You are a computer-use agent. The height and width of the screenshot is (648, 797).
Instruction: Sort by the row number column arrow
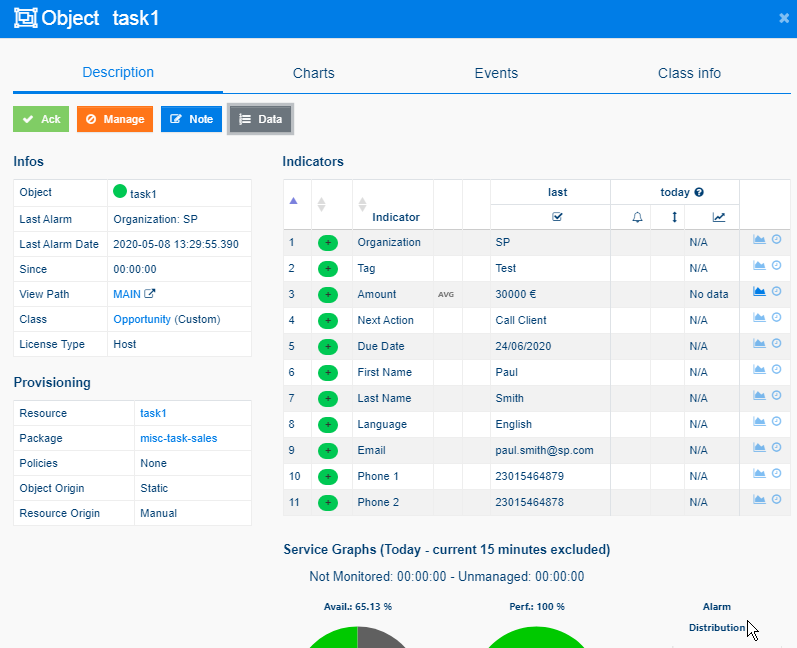point(293,200)
